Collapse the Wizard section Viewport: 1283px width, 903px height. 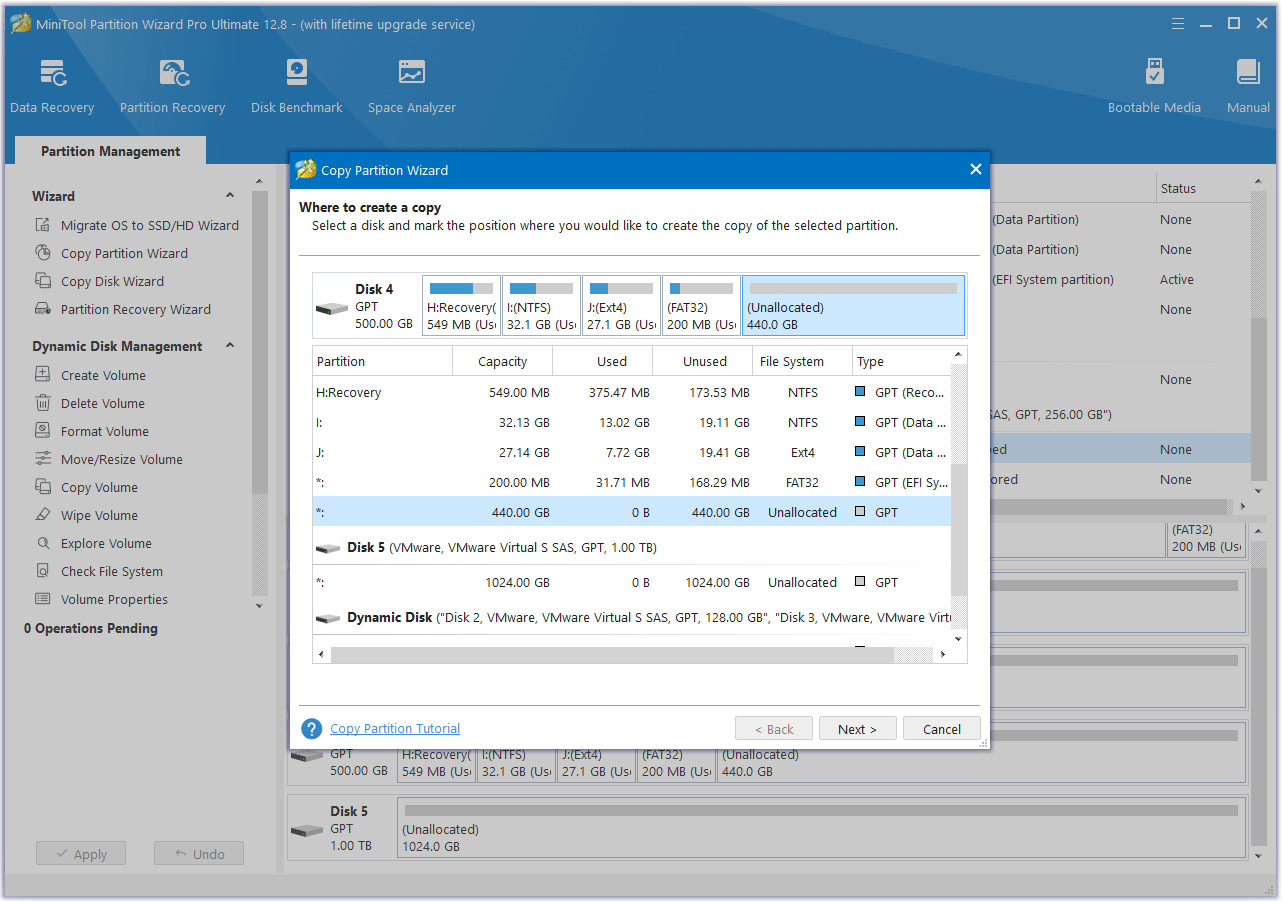pos(230,196)
